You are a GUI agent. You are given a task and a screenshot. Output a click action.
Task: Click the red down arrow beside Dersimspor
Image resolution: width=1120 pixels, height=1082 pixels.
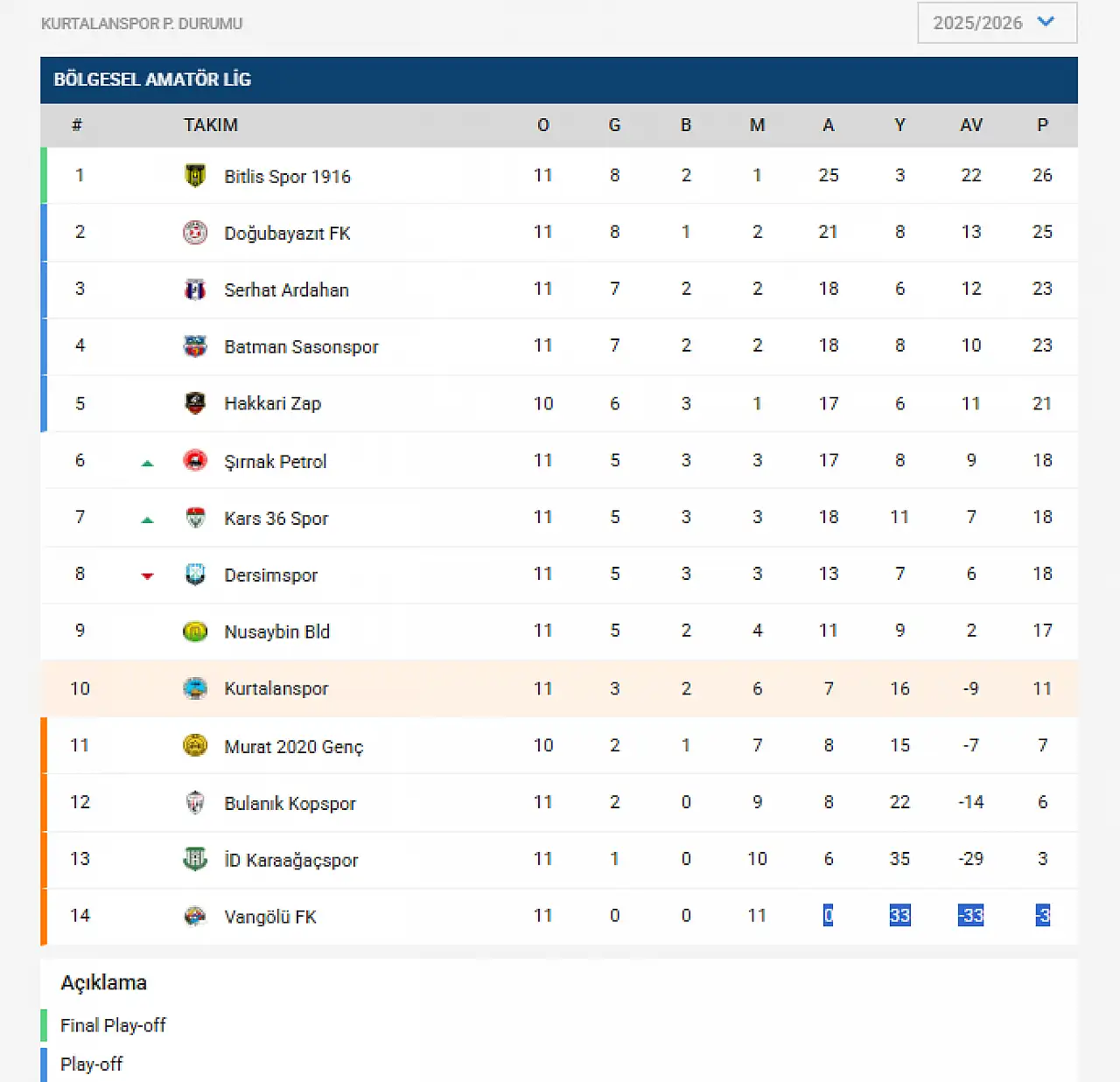tap(148, 576)
